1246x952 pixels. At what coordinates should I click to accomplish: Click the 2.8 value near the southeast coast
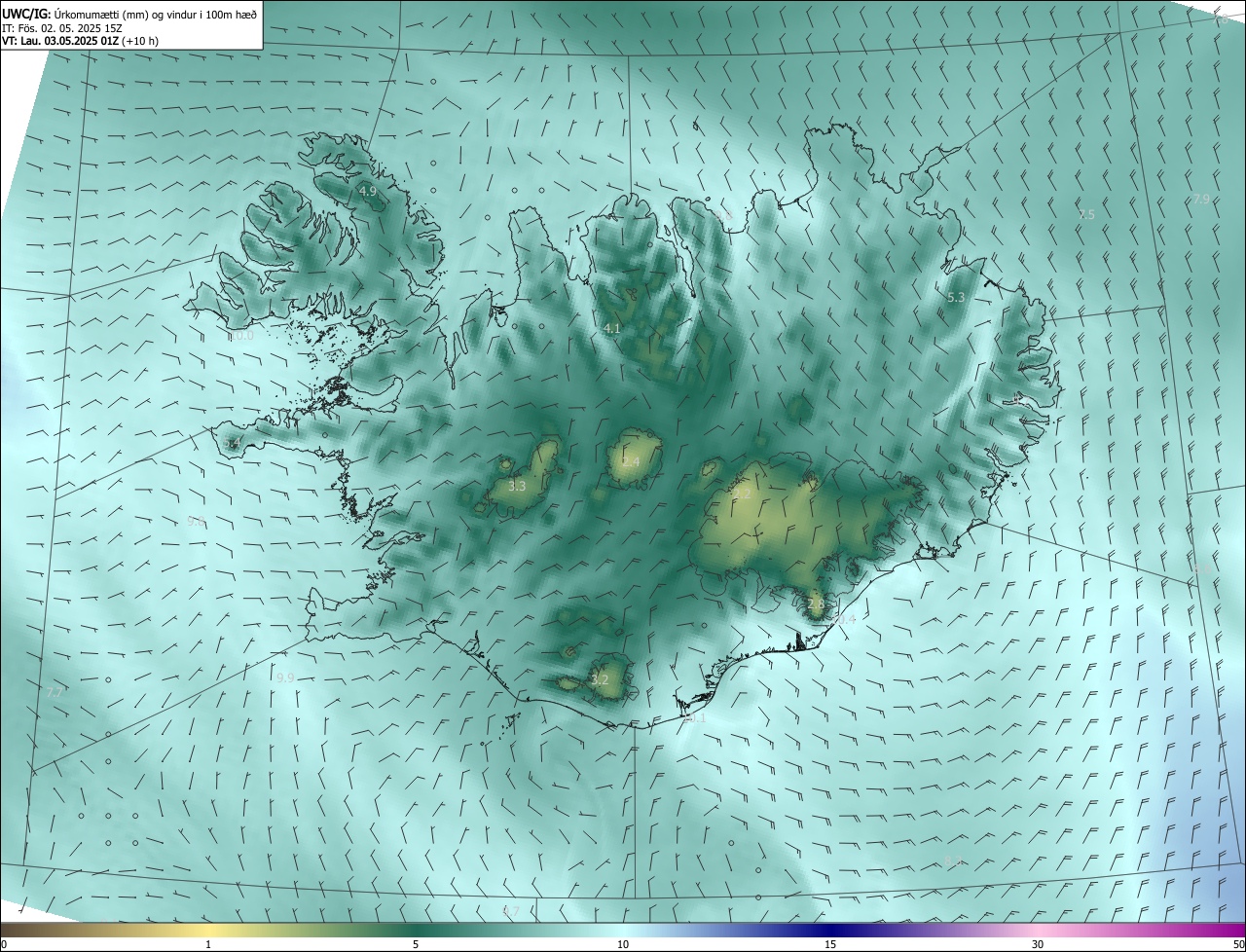point(816,604)
